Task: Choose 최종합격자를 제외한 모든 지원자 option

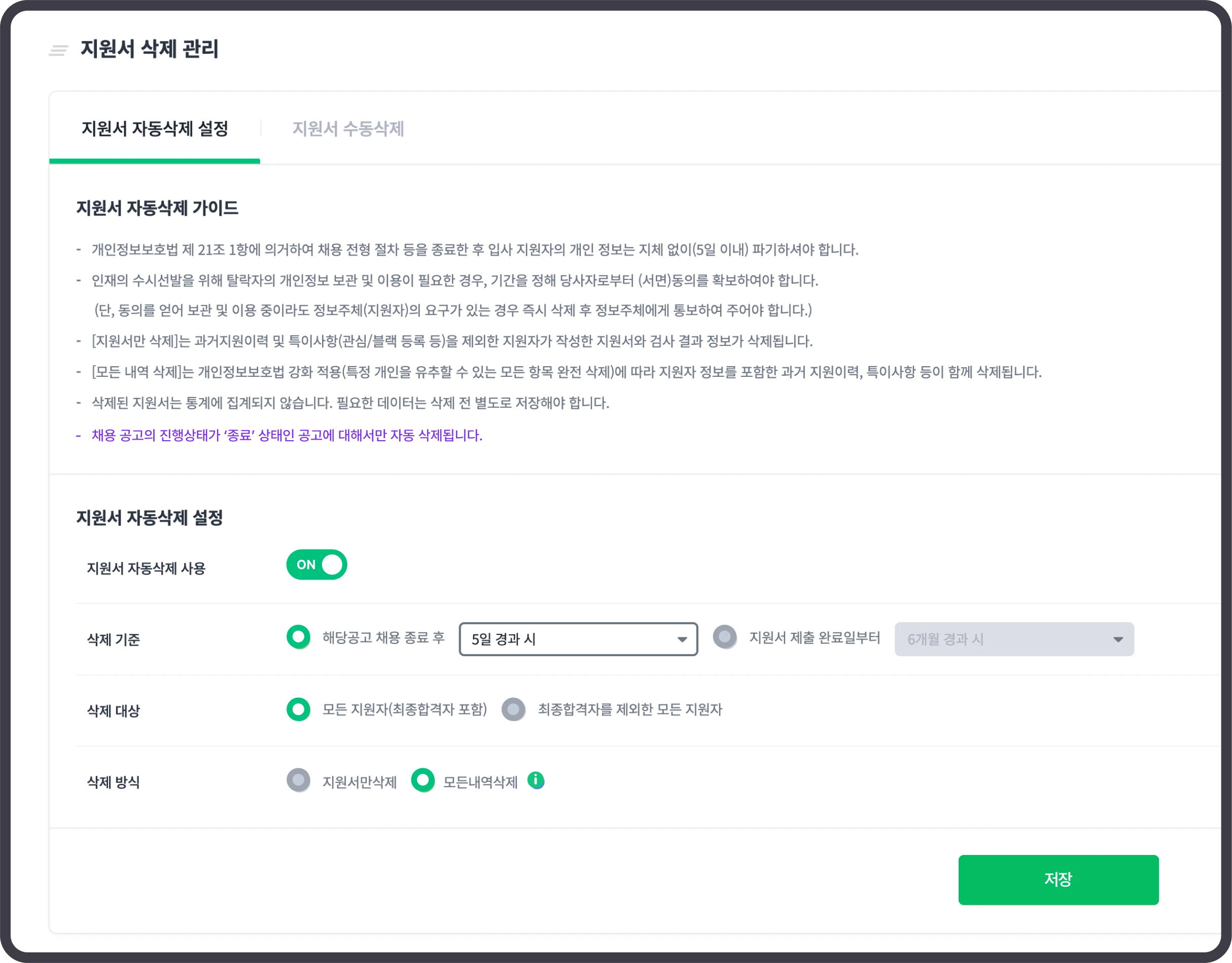Action: tap(513, 709)
